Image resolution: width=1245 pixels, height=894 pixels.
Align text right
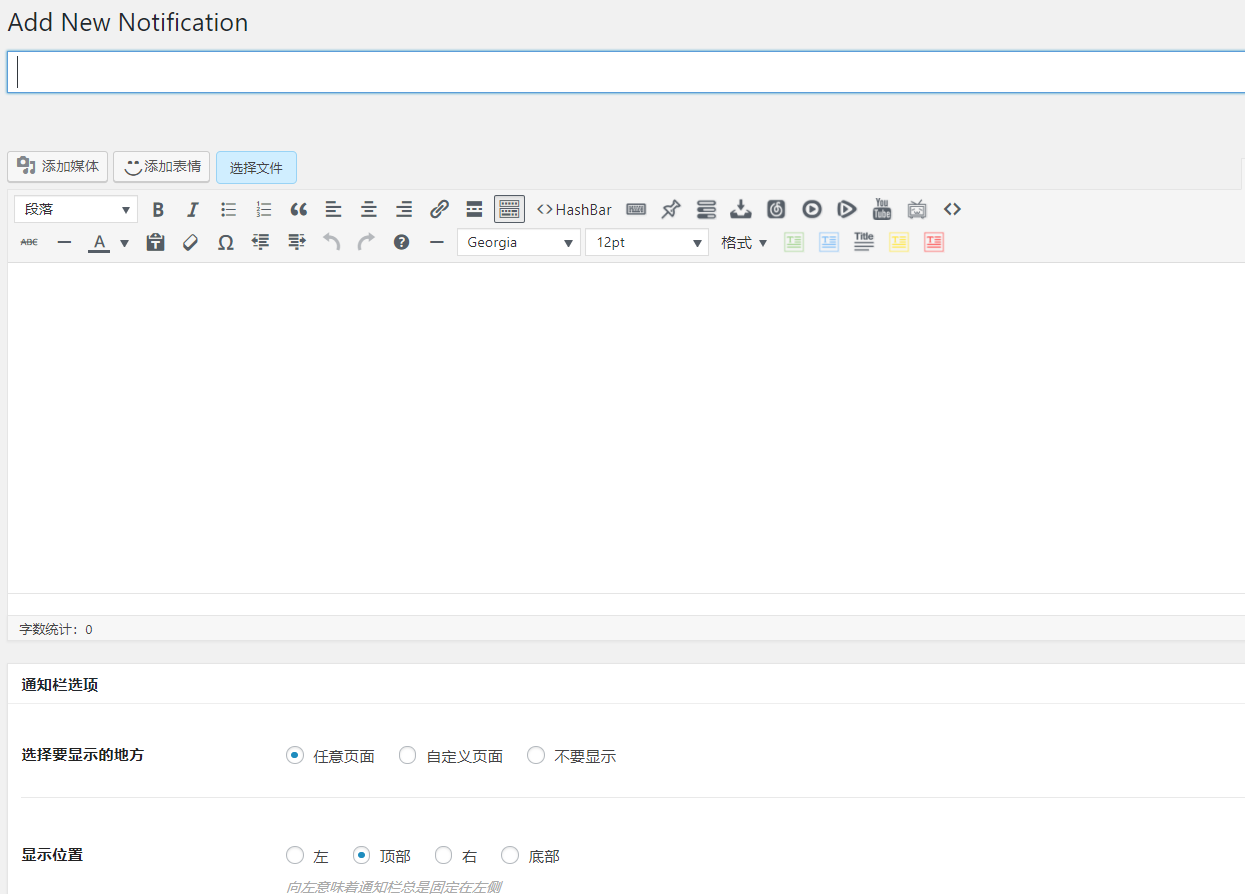coord(404,209)
